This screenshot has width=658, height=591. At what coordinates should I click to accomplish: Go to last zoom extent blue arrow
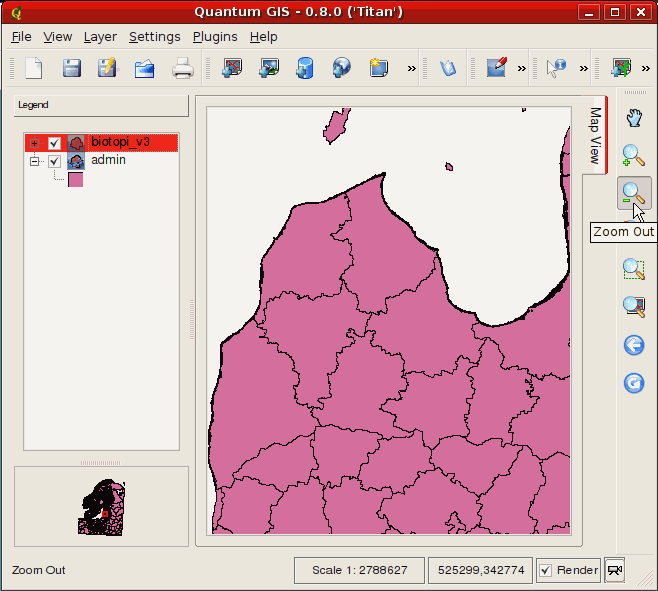(x=634, y=345)
